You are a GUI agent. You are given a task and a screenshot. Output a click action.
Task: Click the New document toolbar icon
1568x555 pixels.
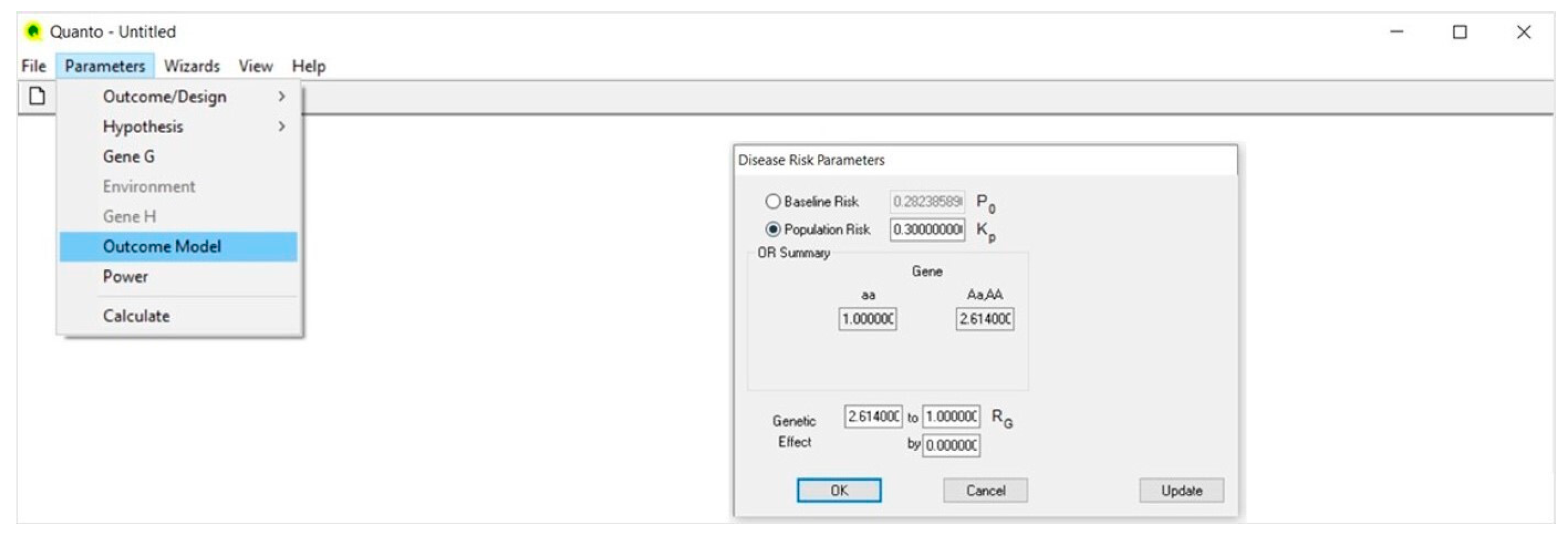click(37, 96)
